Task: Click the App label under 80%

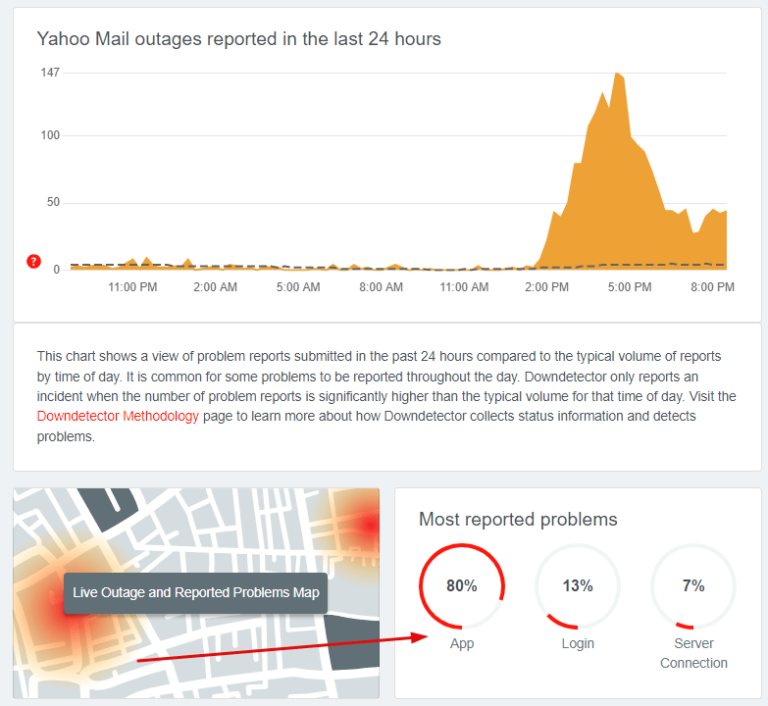Action: tap(462, 643)
